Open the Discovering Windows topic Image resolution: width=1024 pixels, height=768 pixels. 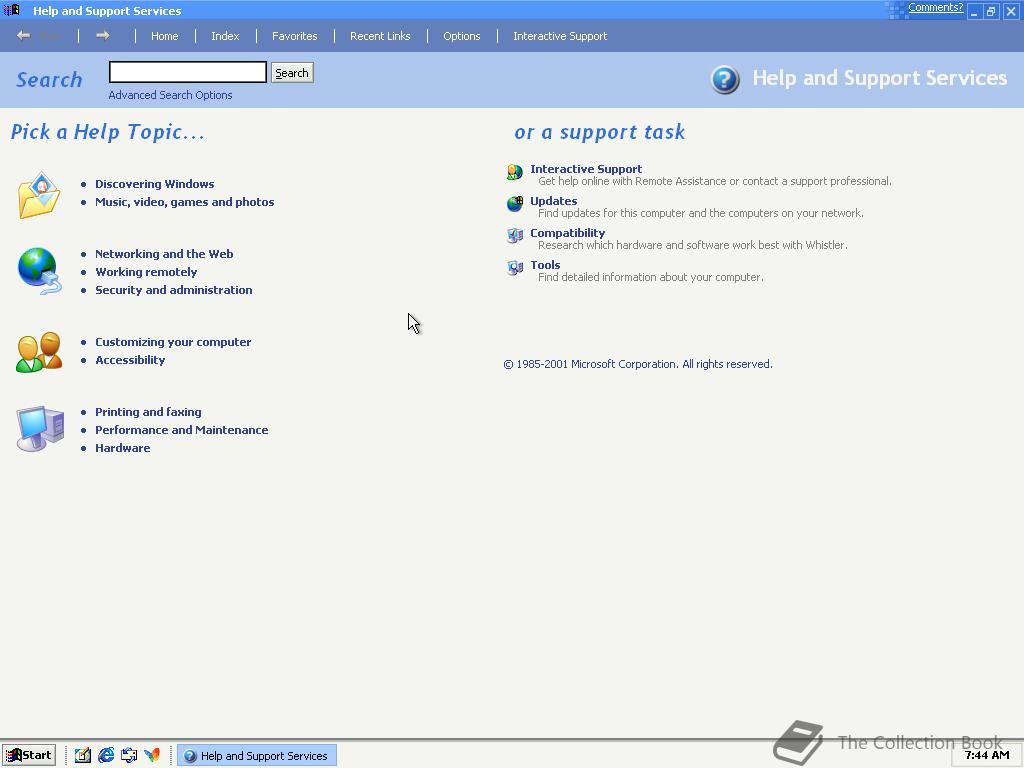click(x=155, y=184)
